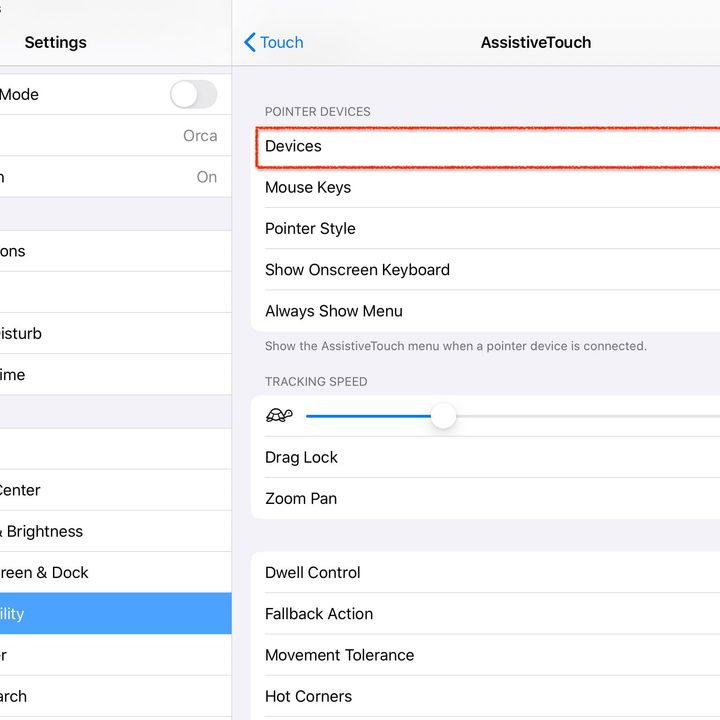Select Show Onscreen Keyboard row

[485, 270]
